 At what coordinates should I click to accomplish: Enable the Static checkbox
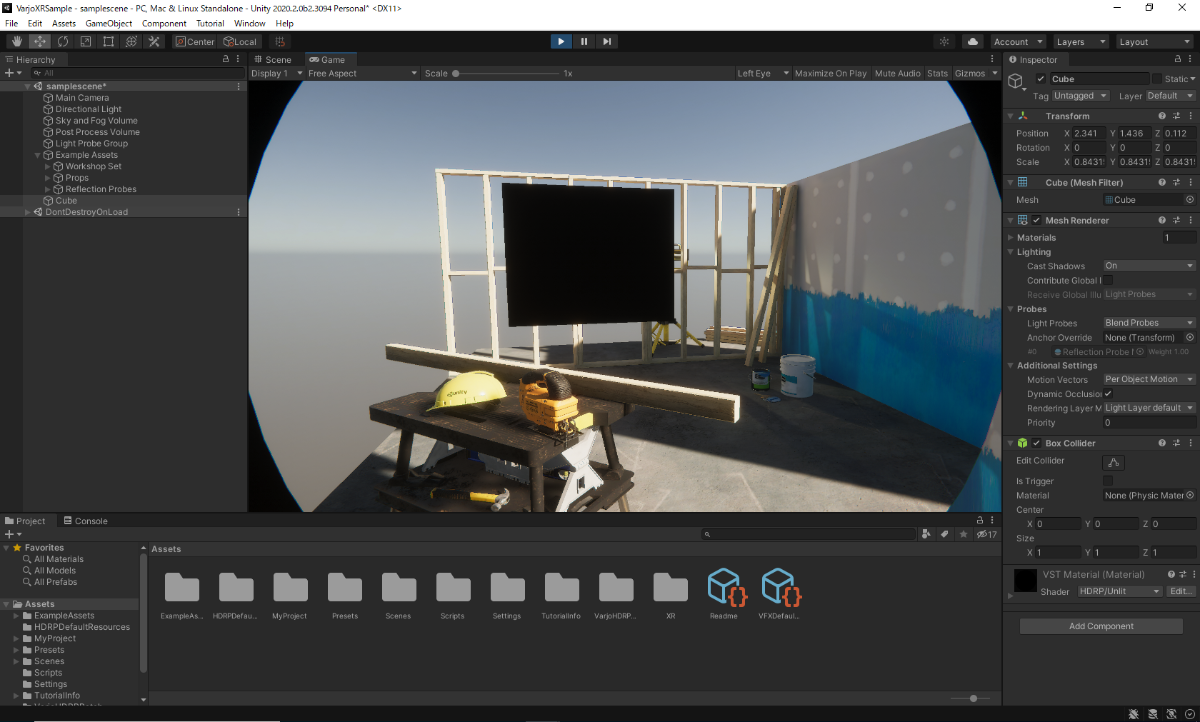coord(1157,79)
